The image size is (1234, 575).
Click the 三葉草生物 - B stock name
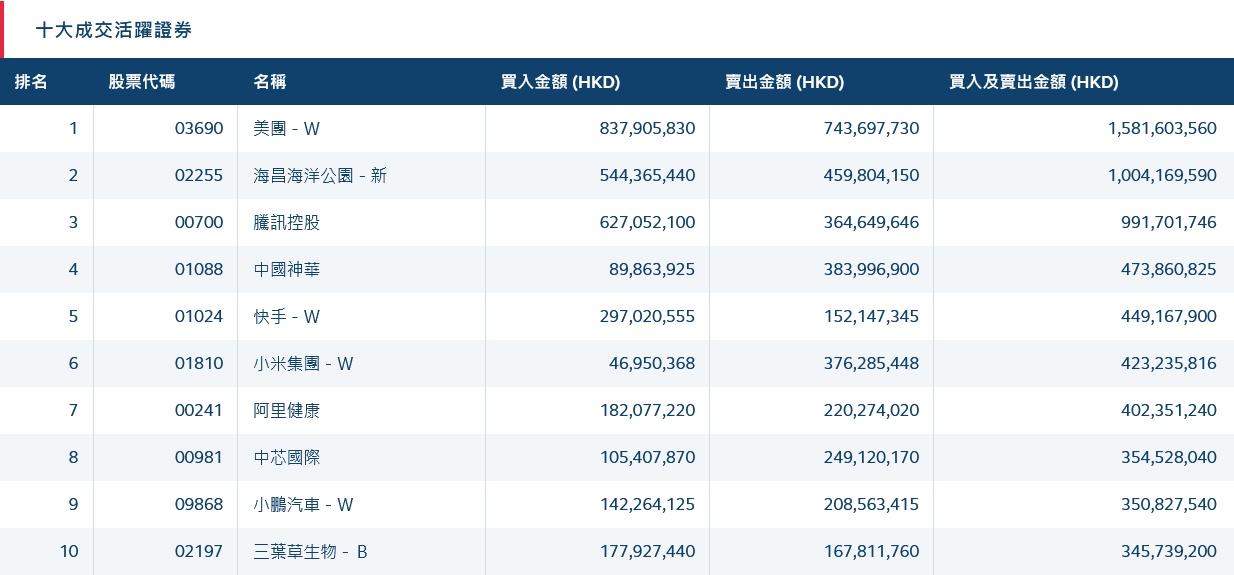(310, 551)
